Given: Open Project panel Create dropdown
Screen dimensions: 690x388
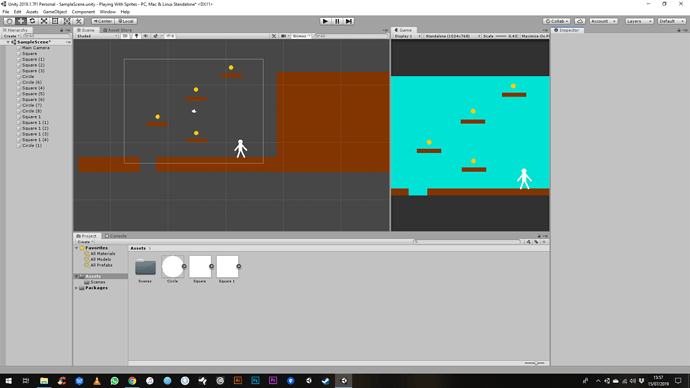Looking at the screenshot, I should pyautogui.click(x=85, y=242).
